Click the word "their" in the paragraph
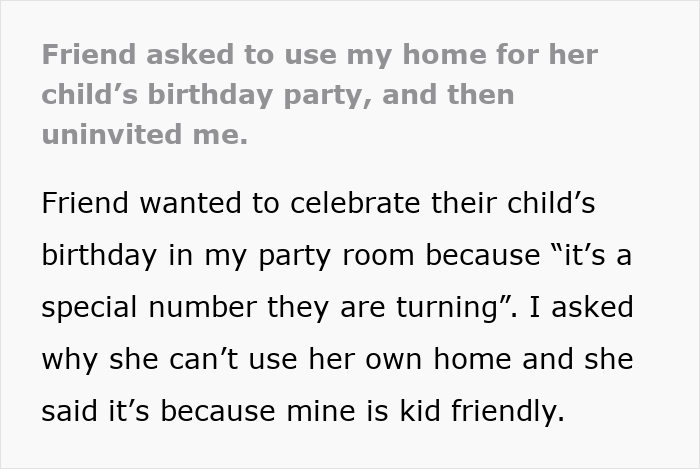This screenshot has width=700, height=469. pos(461,200)
